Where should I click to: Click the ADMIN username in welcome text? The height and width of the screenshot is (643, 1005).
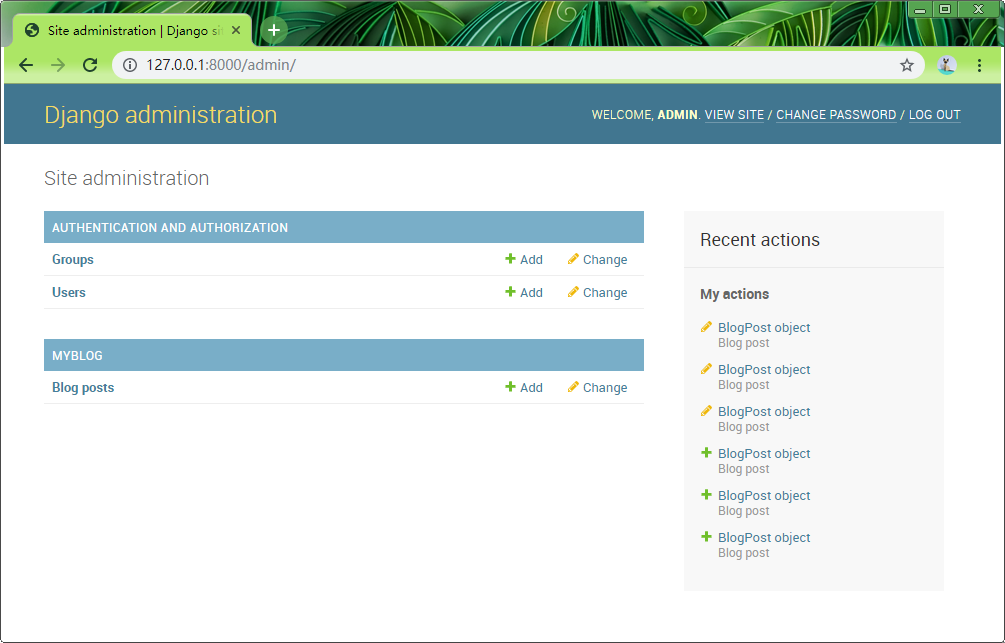click(x=677, y=115)
